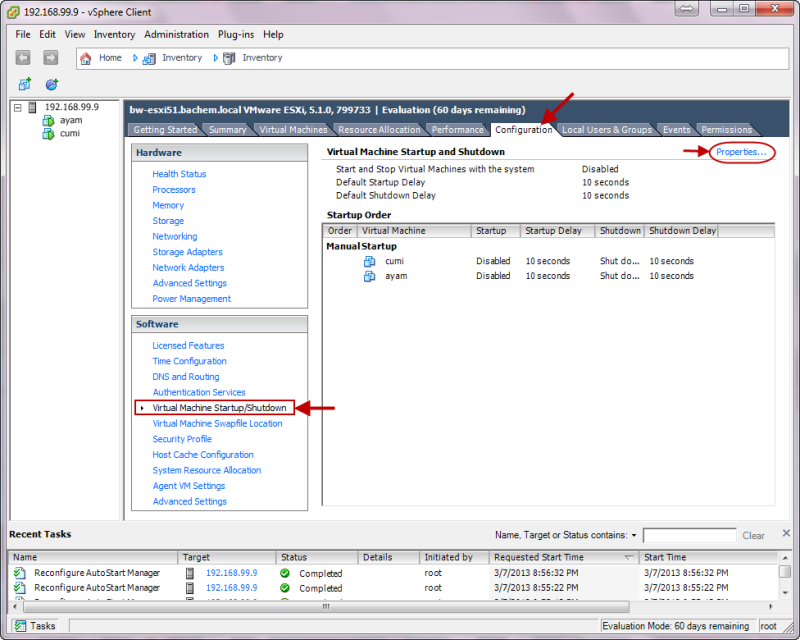The image size is (800, 640).
Task: Click the Clear button in Recent Tasks
Action: 753,536
